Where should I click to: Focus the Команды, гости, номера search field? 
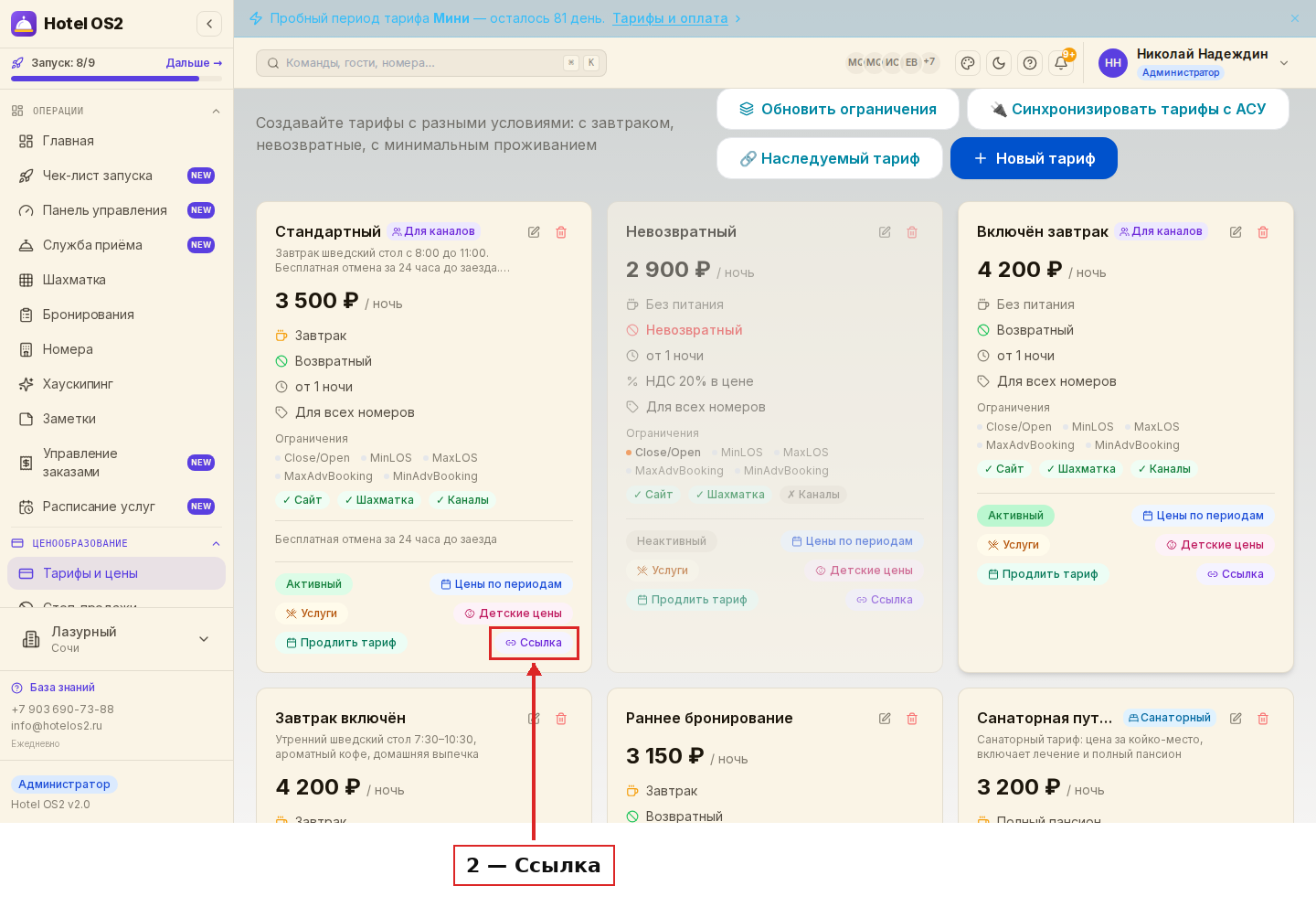431,63
